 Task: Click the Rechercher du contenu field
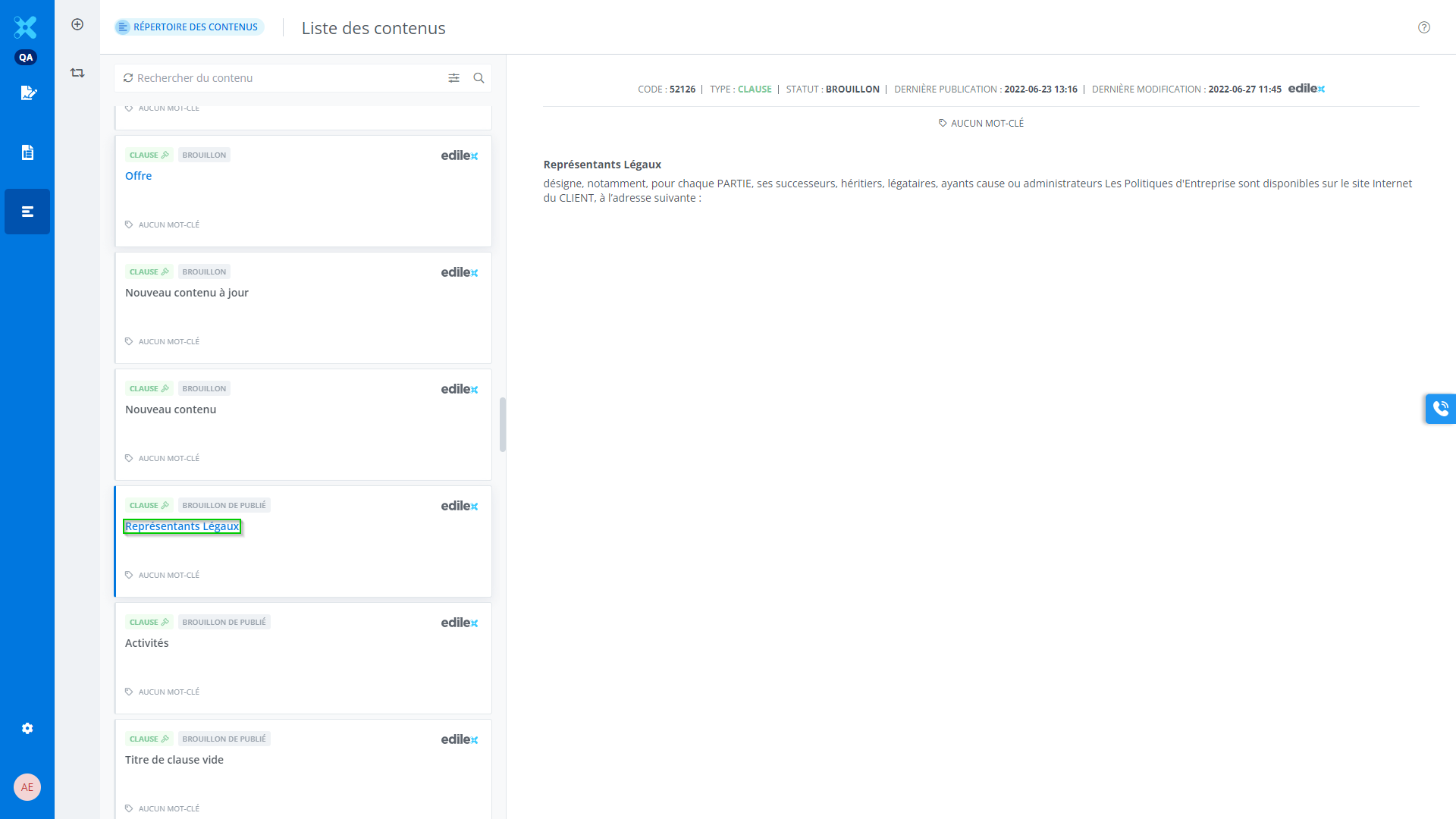288,78
